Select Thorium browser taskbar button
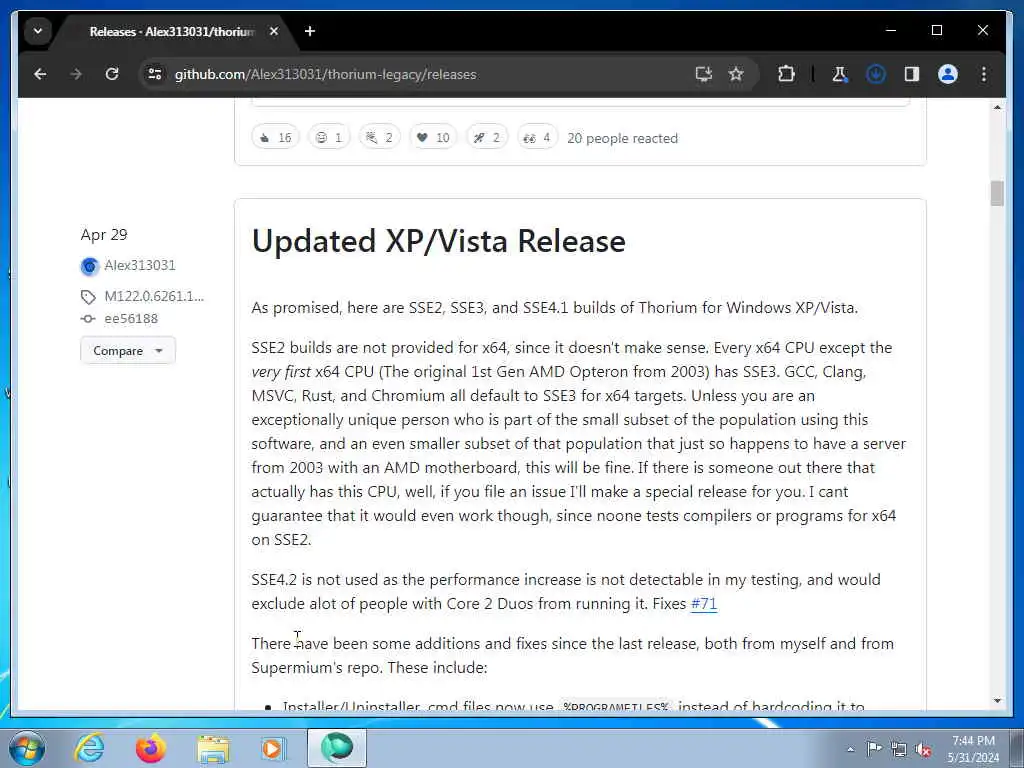 pyautogui.click(x=337, y=748)
